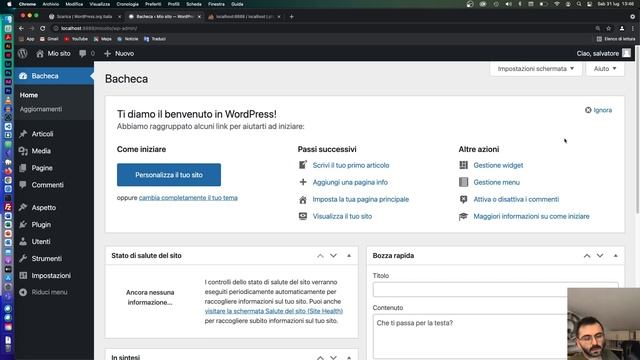
Task: Click the Bacheca dashboard icon in sidebar
Action: click(x=23, y=76)
